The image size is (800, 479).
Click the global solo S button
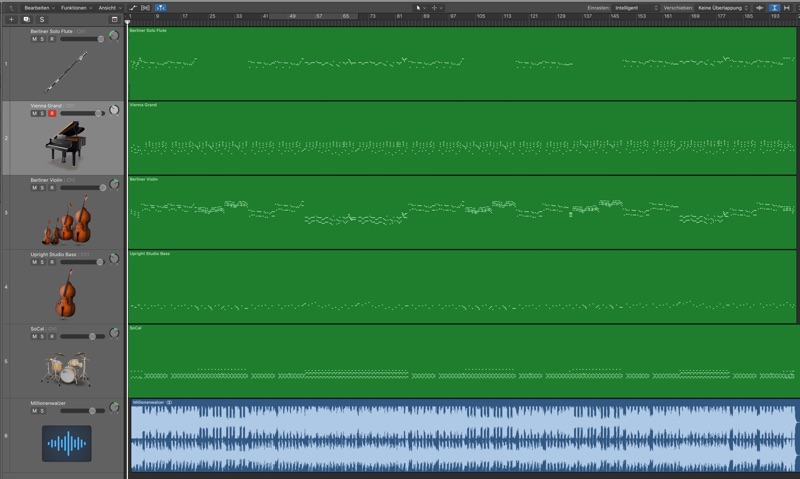[x=42, y=19]
